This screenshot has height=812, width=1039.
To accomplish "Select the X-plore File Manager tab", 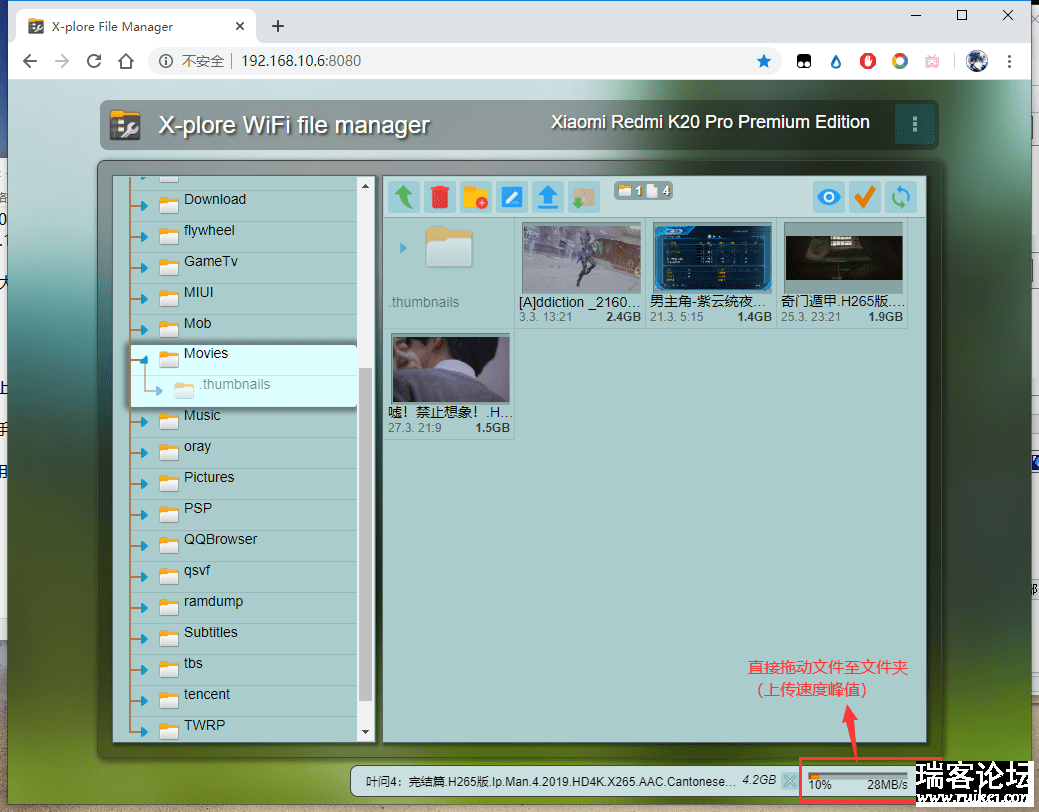I will (136, 27).
